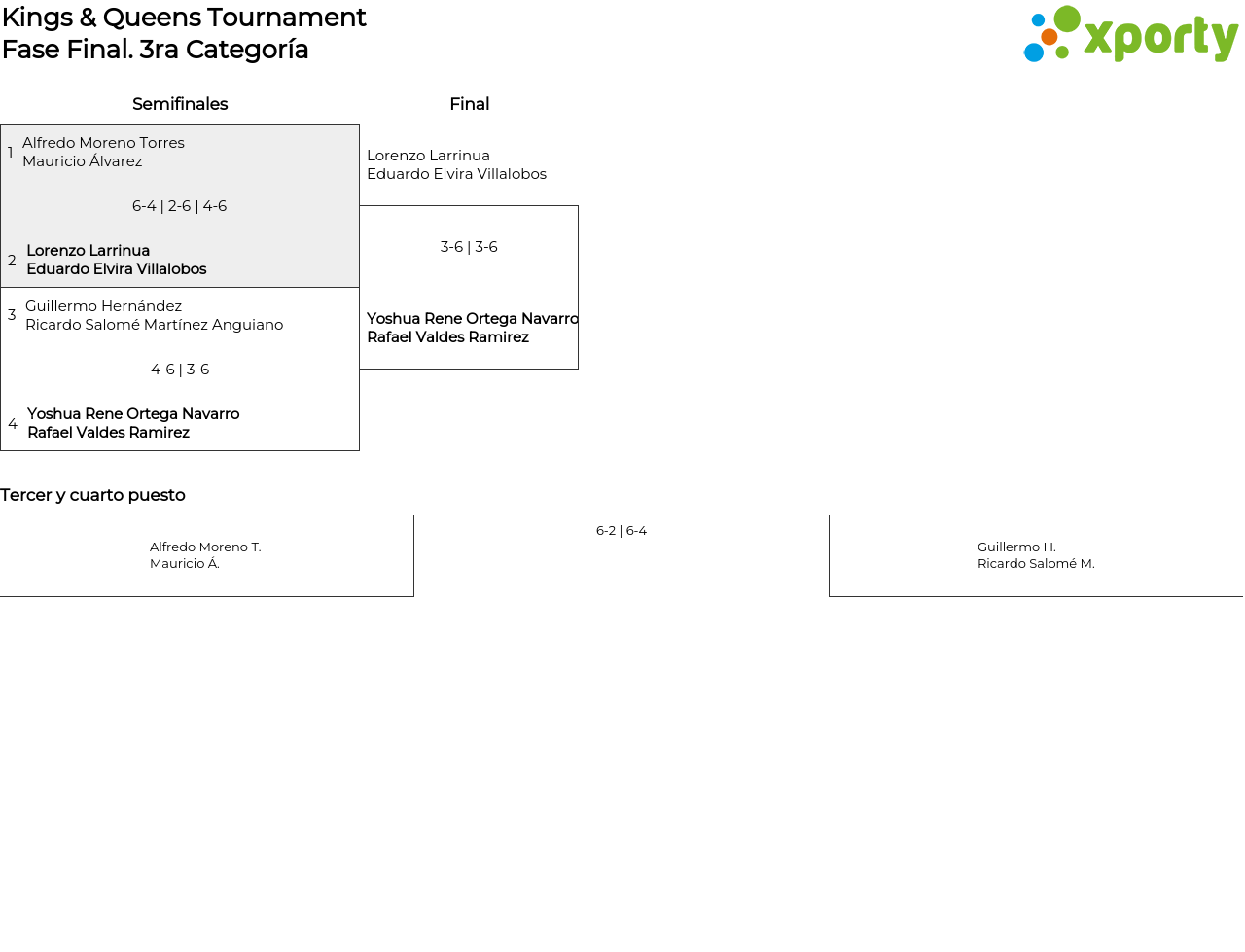The width and height of the screenshot is (1245, 952).
Task: Click Rafael Valdes Ramirez in the final box
Action: click(447, 337)
